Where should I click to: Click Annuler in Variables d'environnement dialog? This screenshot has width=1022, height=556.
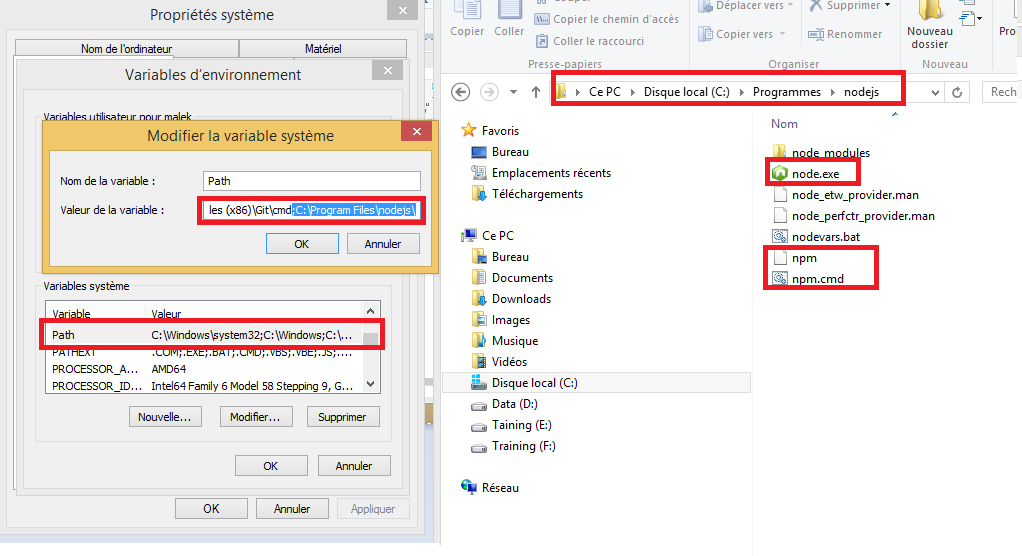pos(354,466)
